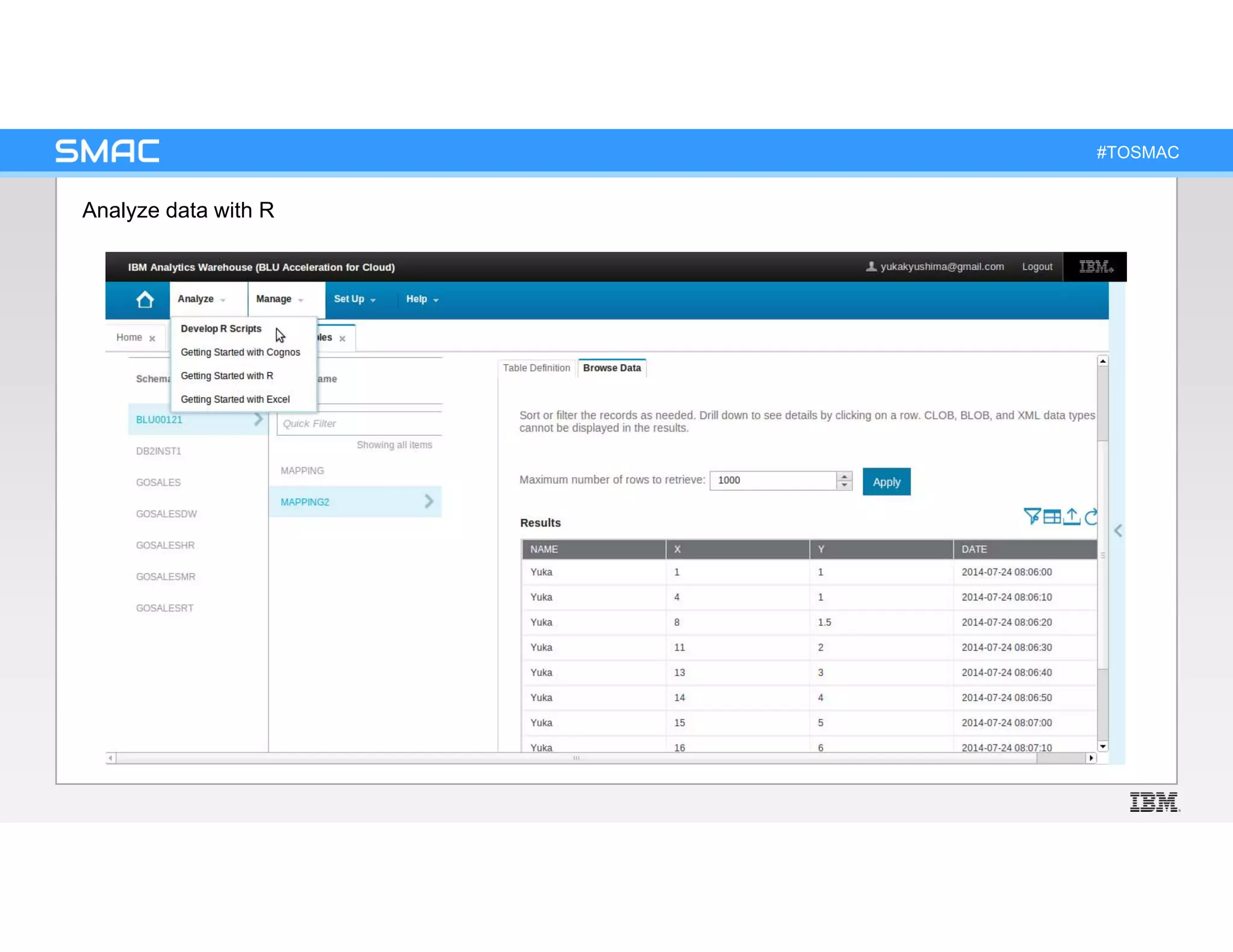
Task: Increase max rows with stepper up arrow
Action: 844,476
